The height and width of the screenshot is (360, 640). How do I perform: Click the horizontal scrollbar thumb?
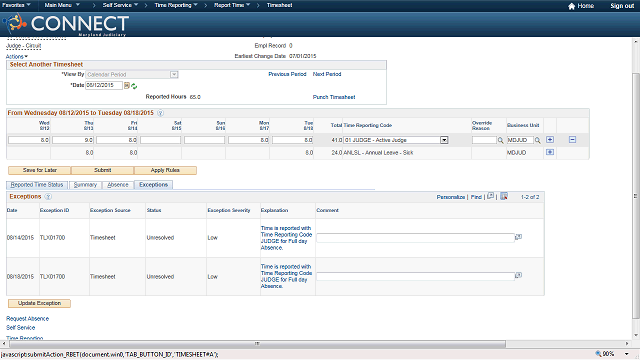(x=257, y=344)
